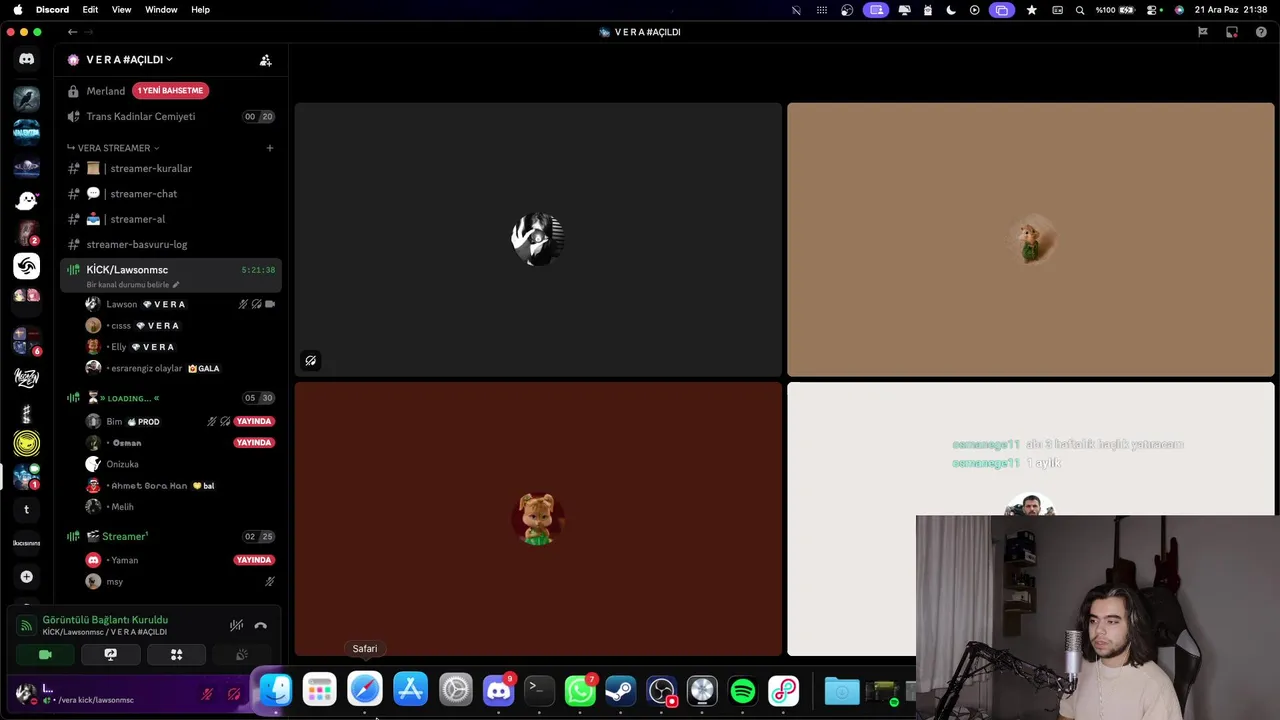Select user Melih in voice list
The height and width of the screenshot is (720, 1280).
(180, 507)
